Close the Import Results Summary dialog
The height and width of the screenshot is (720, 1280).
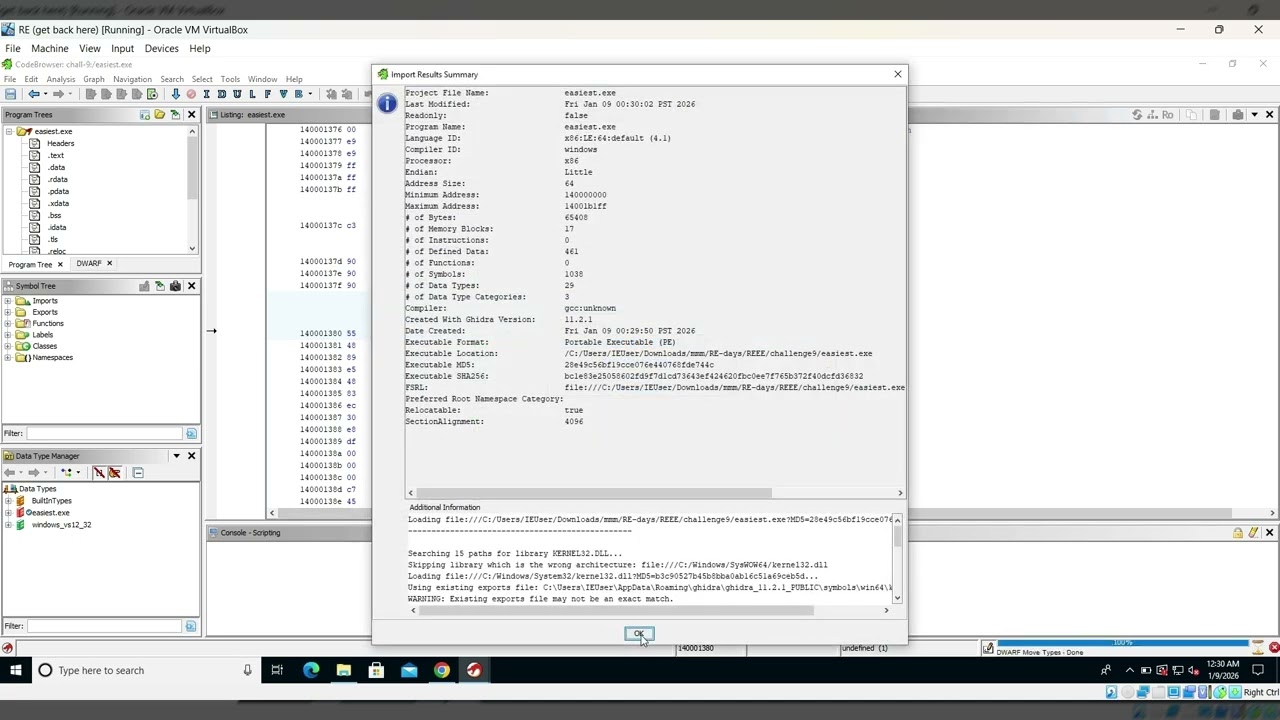click(897, 74)
